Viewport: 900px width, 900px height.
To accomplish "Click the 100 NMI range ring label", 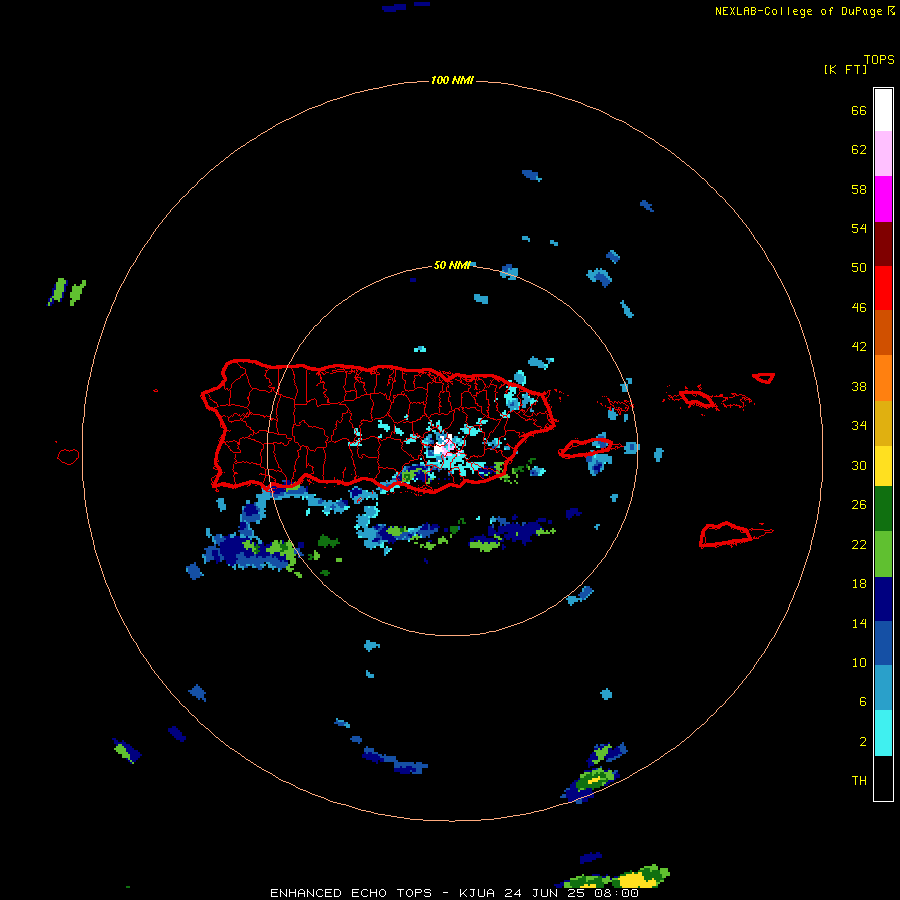I will click(x=452, y=80).
